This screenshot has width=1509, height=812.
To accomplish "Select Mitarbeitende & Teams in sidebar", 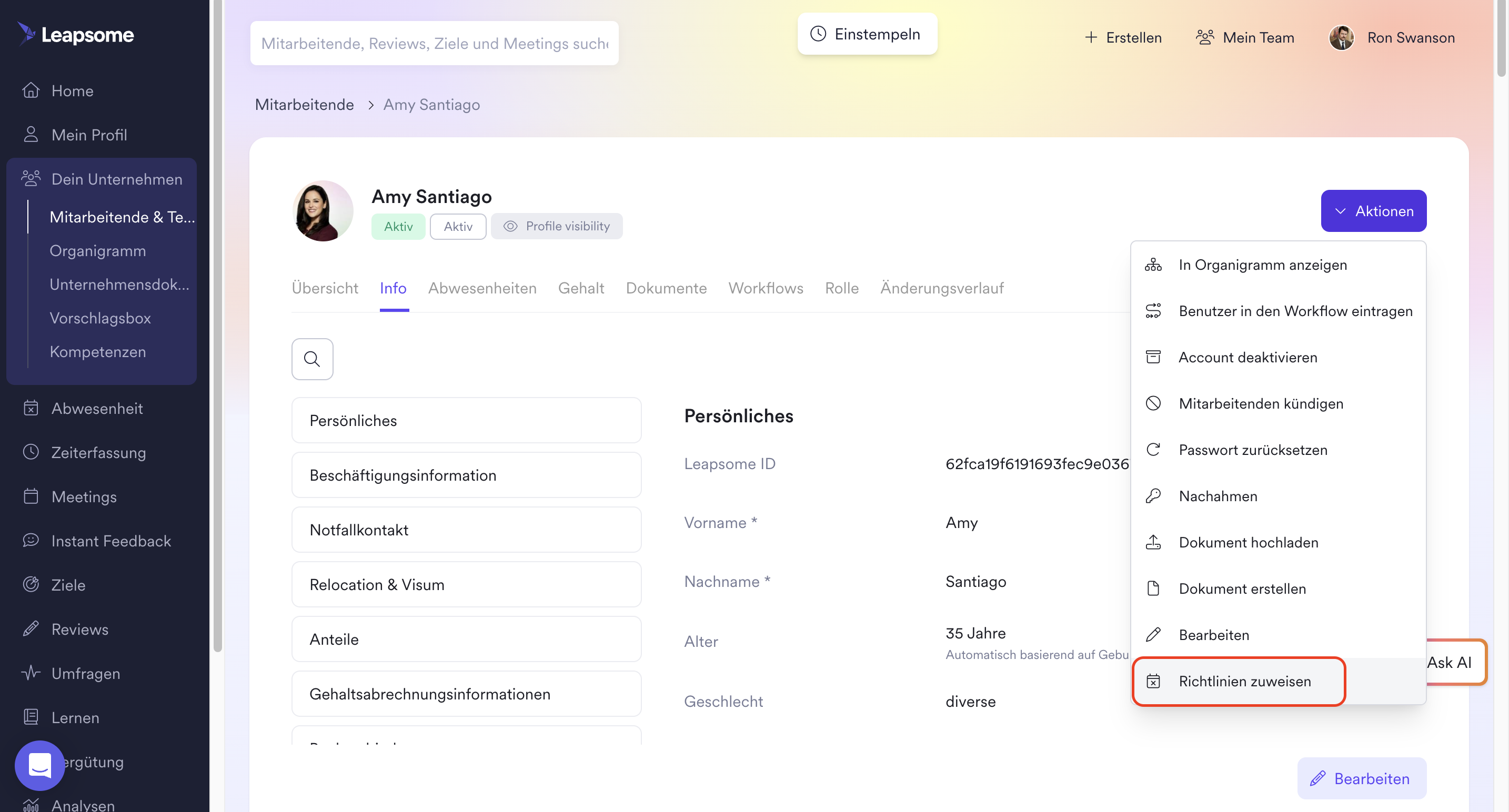I will [122, 217].
